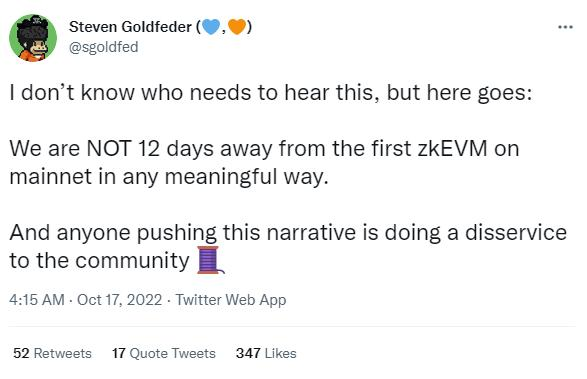Click the word community before the spool

tap(133, 261)
